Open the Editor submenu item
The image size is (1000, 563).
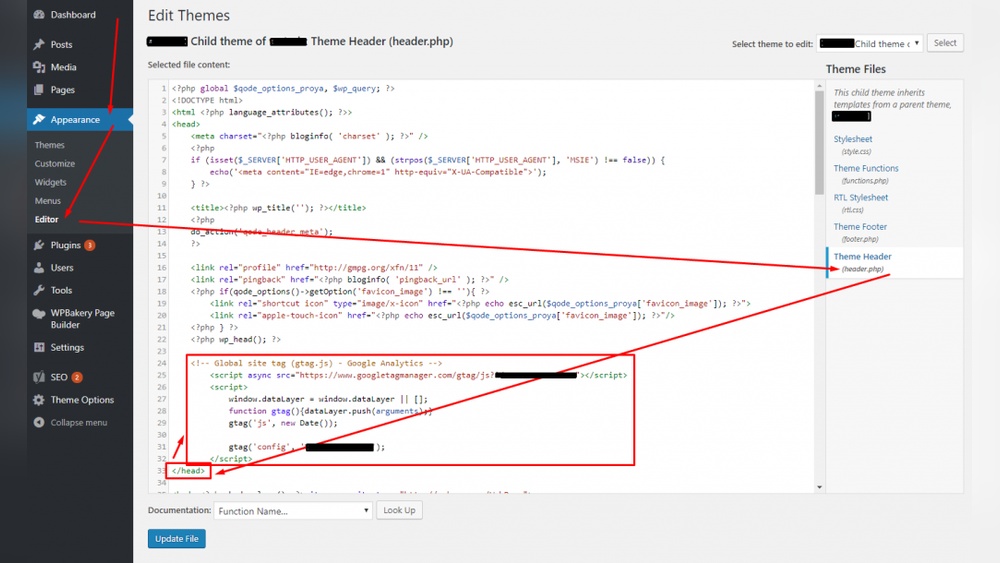tap(47, 219)
